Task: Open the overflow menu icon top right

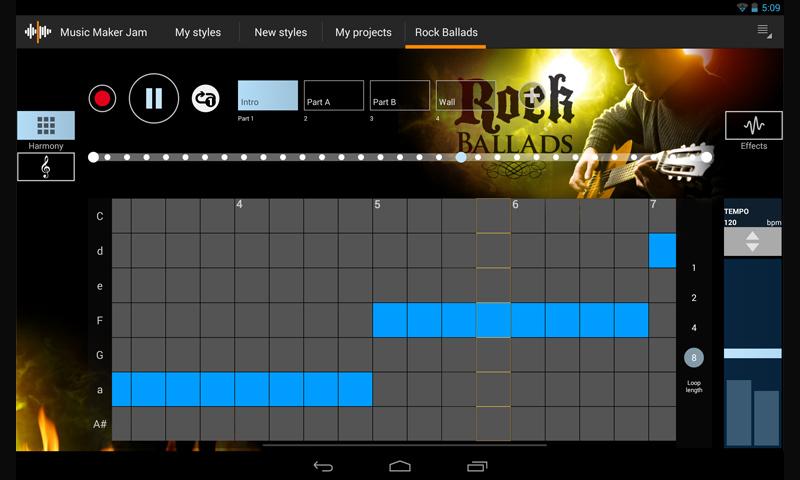Action: click(764, 31)
